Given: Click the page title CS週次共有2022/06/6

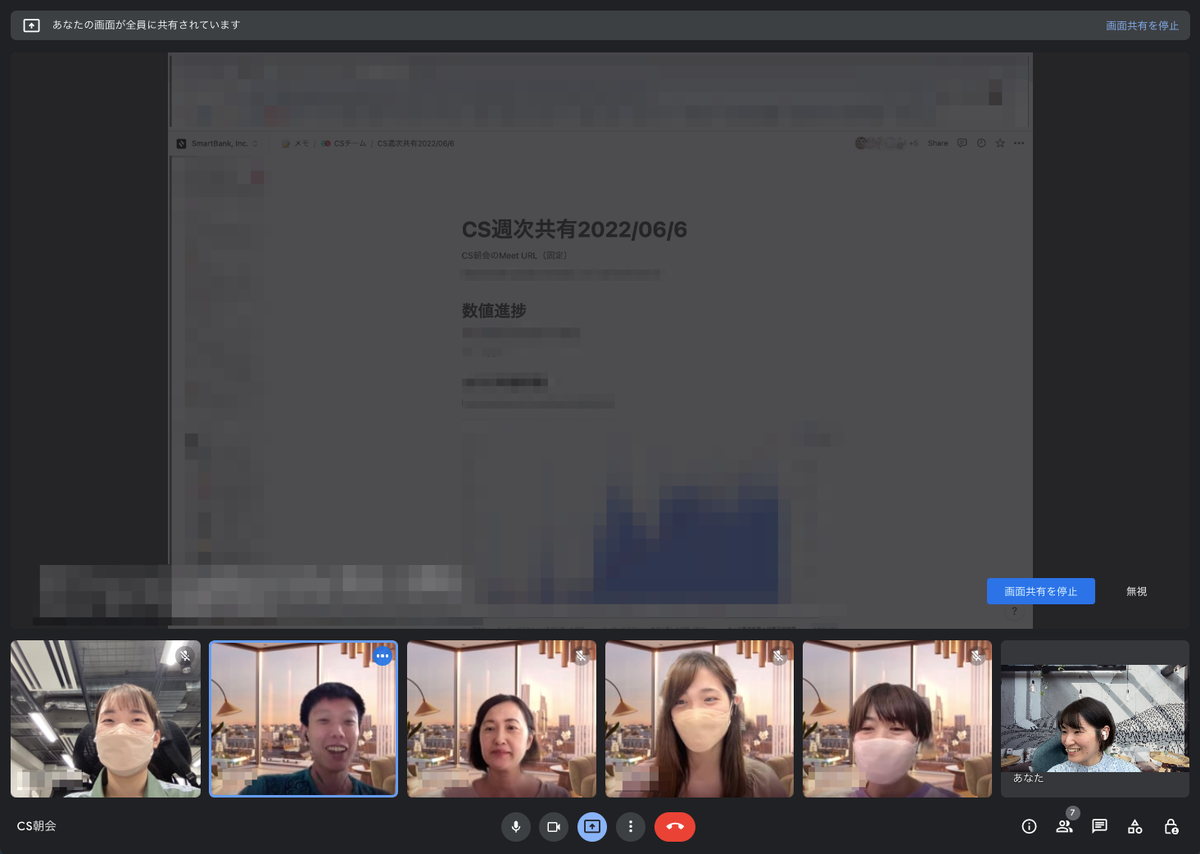Looking at the screenshot, I should pos(574,230).
